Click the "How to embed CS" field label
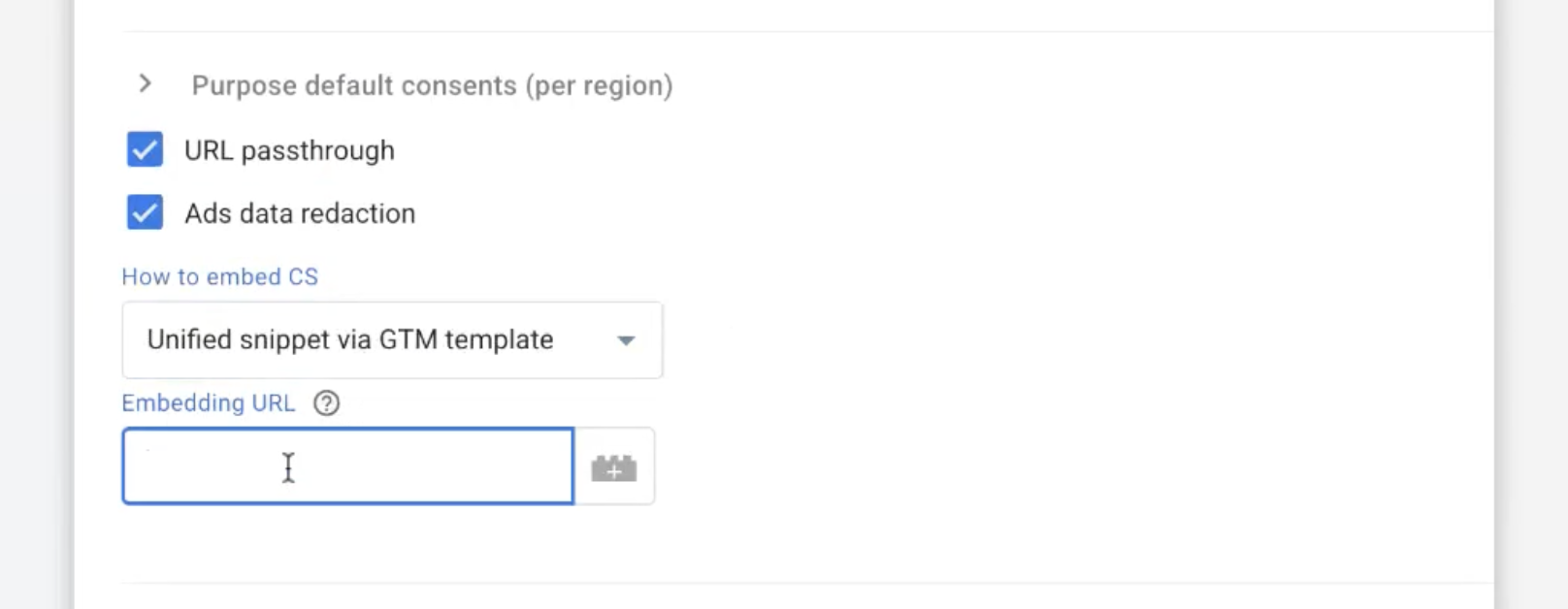The width and height of the screenshot is (1568, 609). pyautogui.click(x=219, y=277)
